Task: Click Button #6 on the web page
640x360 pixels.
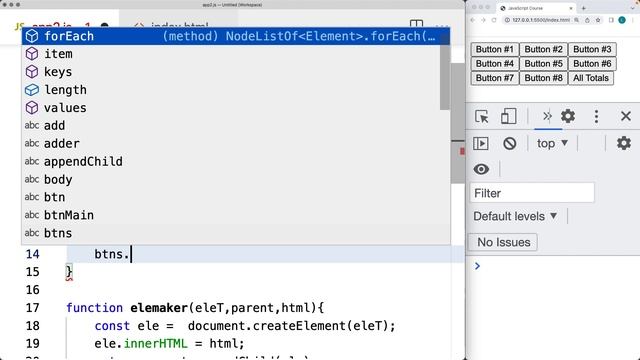Action: (x=592, y=64)
